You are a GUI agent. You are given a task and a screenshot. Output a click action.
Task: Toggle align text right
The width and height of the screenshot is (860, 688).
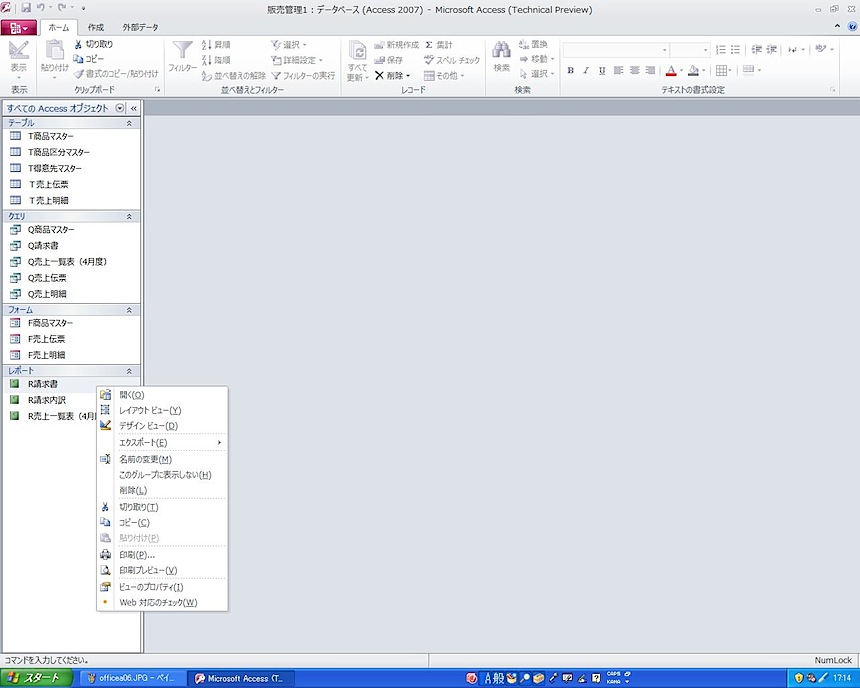650,70
